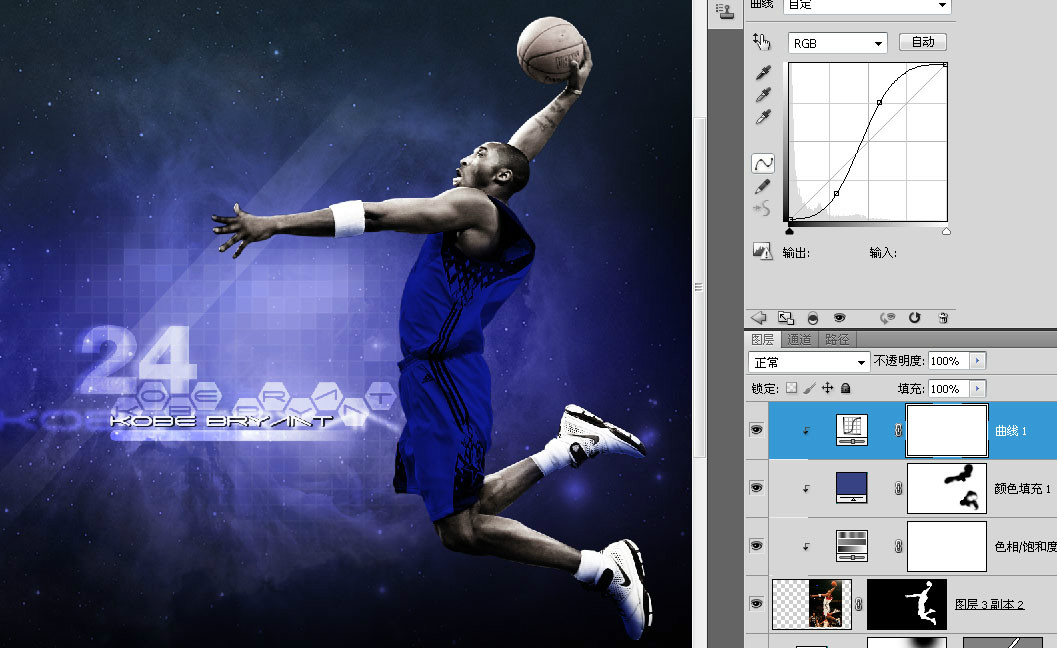Click the clipping arrow on 颜色填充 1 layer
This screenshot has height=648, width=1057.
(x=806, y=490)
